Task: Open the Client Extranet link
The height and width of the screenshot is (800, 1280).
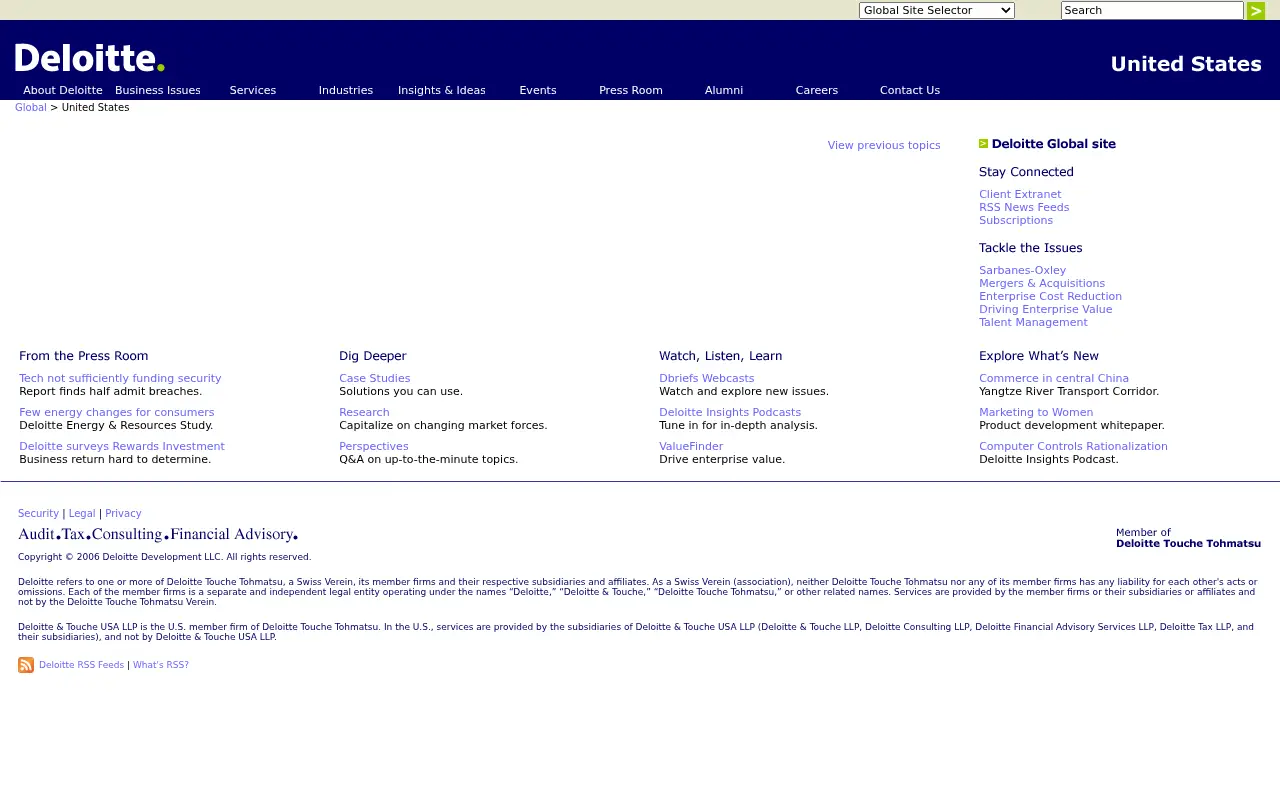Action: 1020,195
